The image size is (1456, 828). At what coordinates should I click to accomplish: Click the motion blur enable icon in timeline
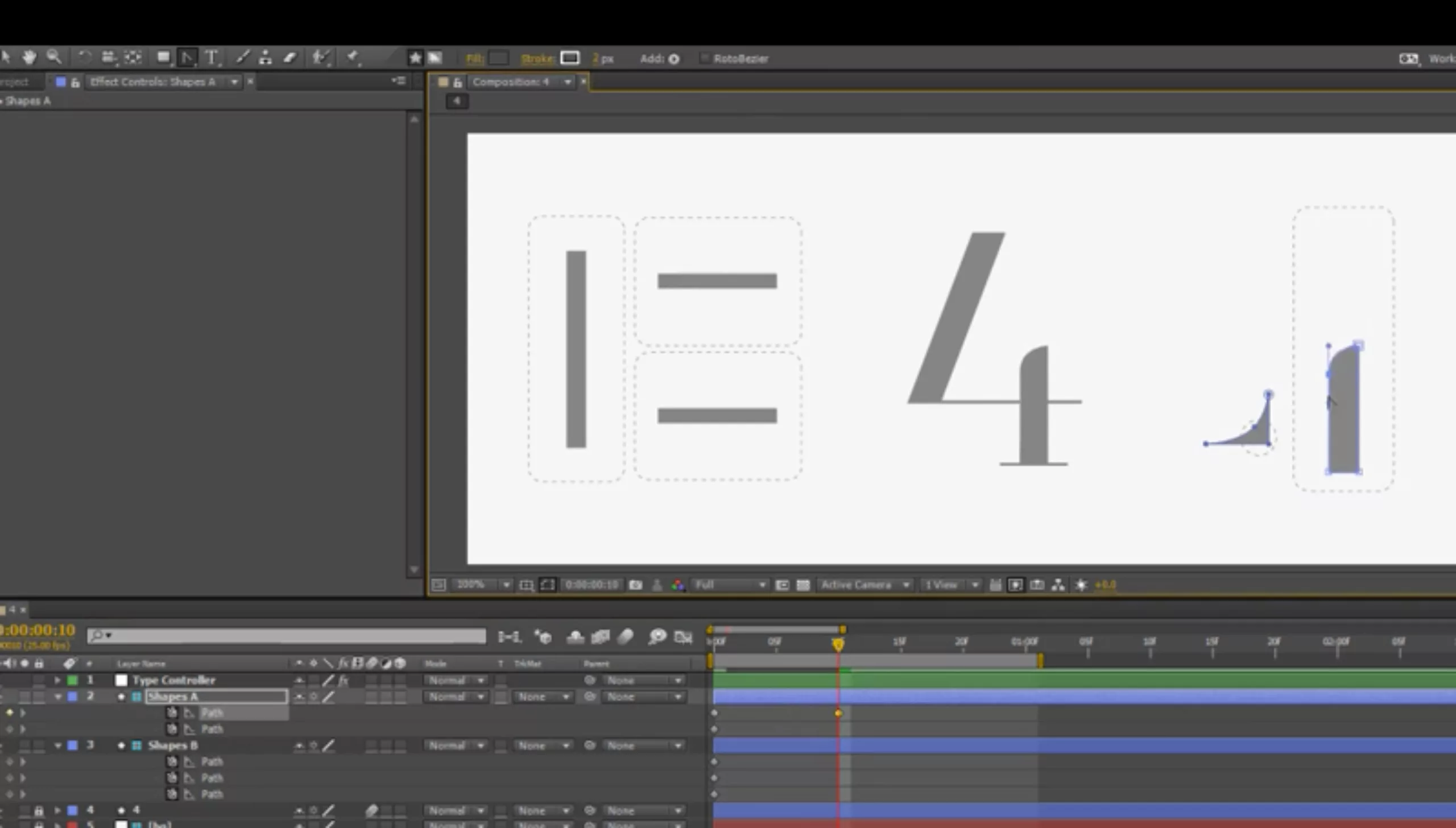pos(626,637)
